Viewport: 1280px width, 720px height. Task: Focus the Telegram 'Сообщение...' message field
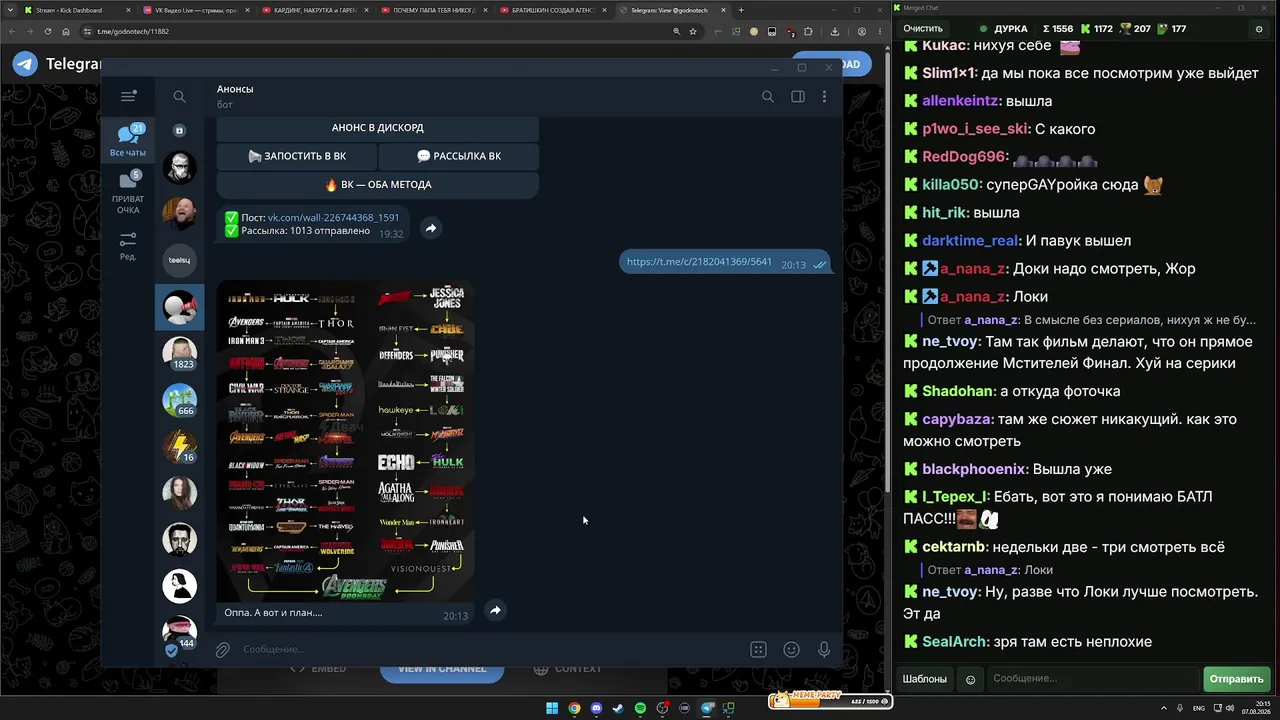pyautogui.click(x=490, y=649)
